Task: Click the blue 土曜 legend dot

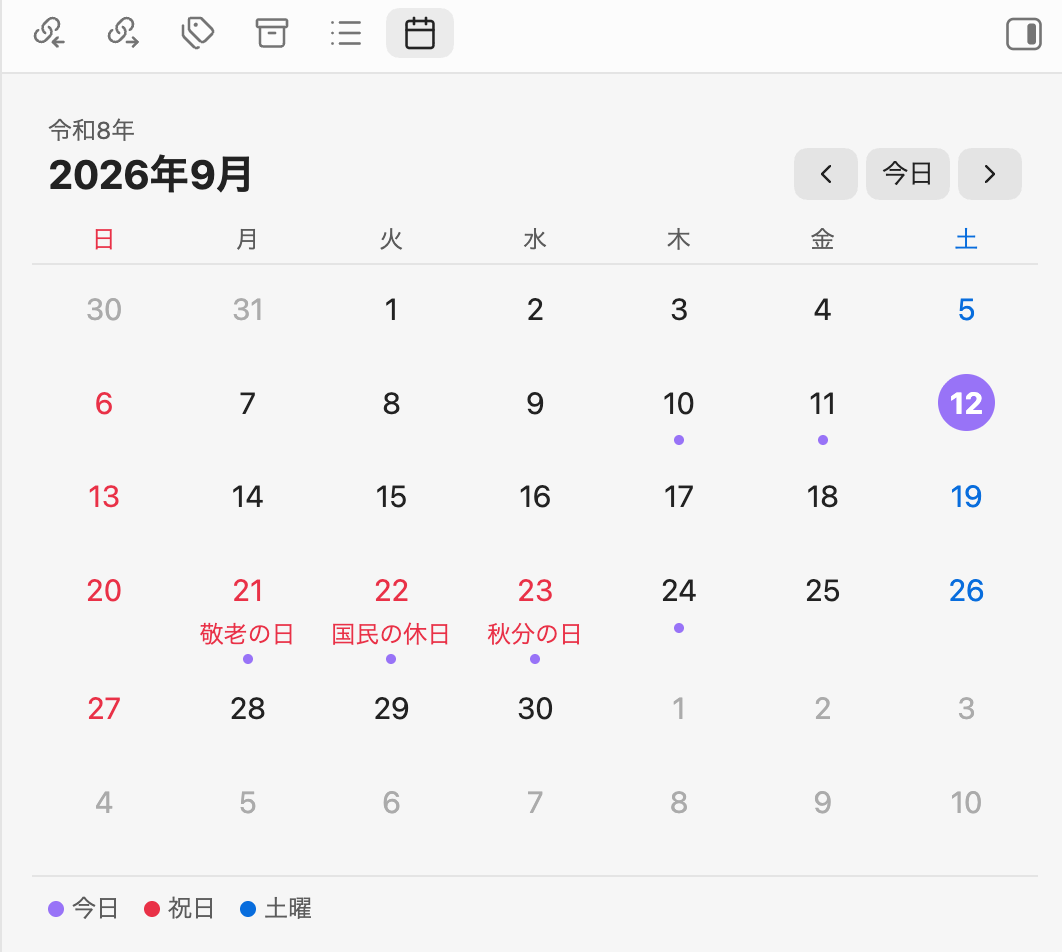Action: 248,909
